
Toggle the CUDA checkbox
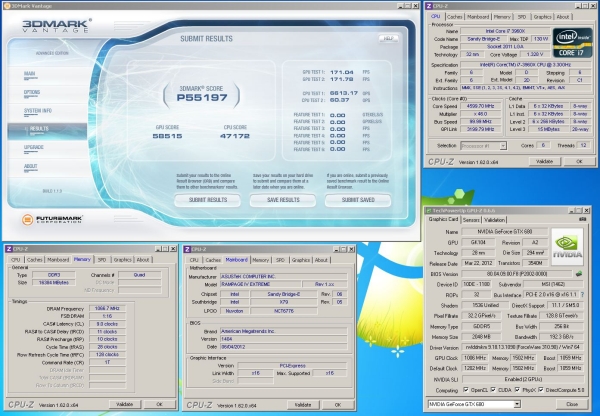tap(493, 390)
